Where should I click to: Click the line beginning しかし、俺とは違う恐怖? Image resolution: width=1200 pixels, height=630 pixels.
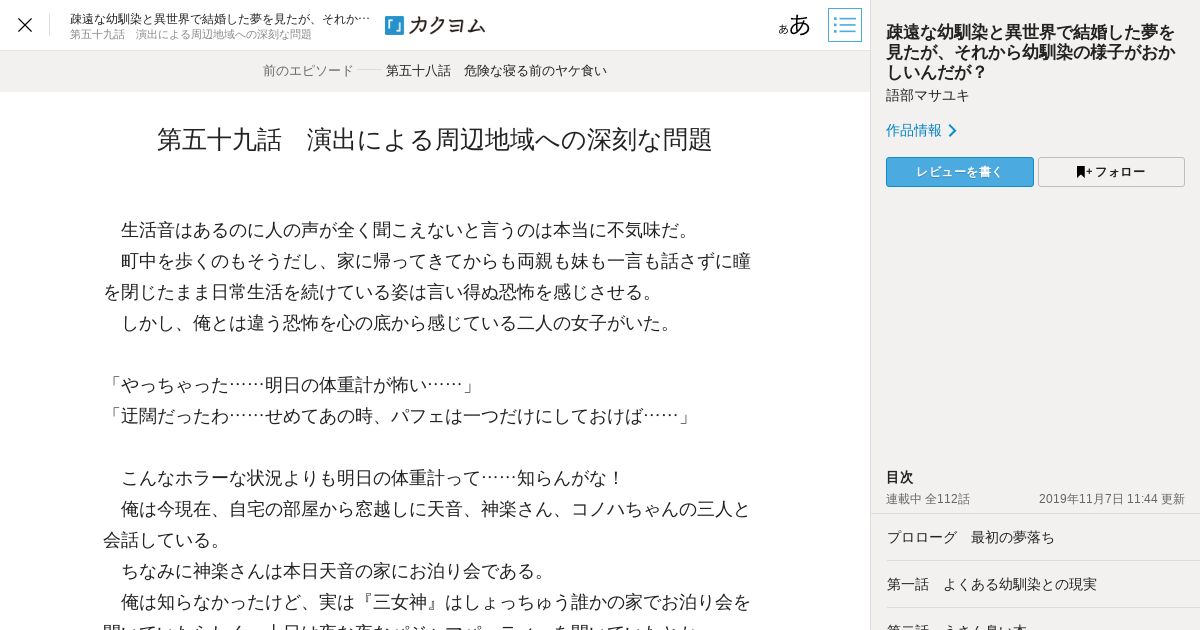(x=400, y=323)
